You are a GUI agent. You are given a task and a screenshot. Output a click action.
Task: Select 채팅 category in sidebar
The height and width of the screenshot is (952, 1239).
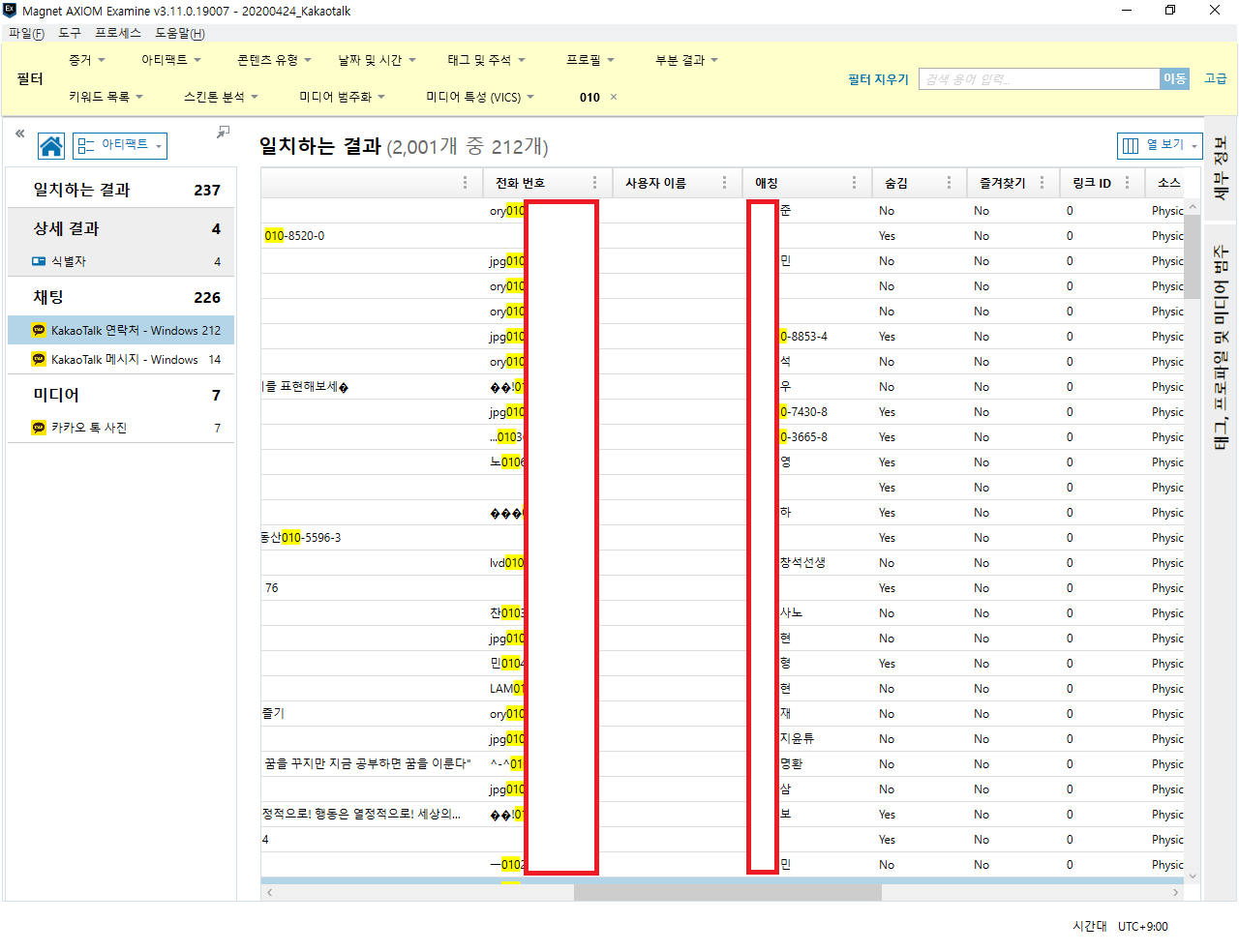[121, 297]
